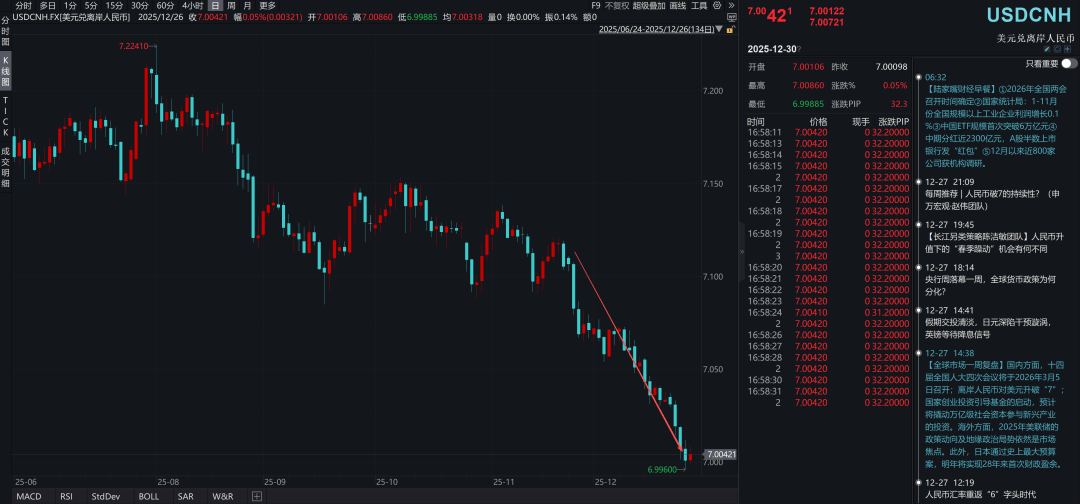Viewport: 1080px width, 504px height.
Task: Open the 更多 periods dropdown
Action: click(x=267, y=6)
